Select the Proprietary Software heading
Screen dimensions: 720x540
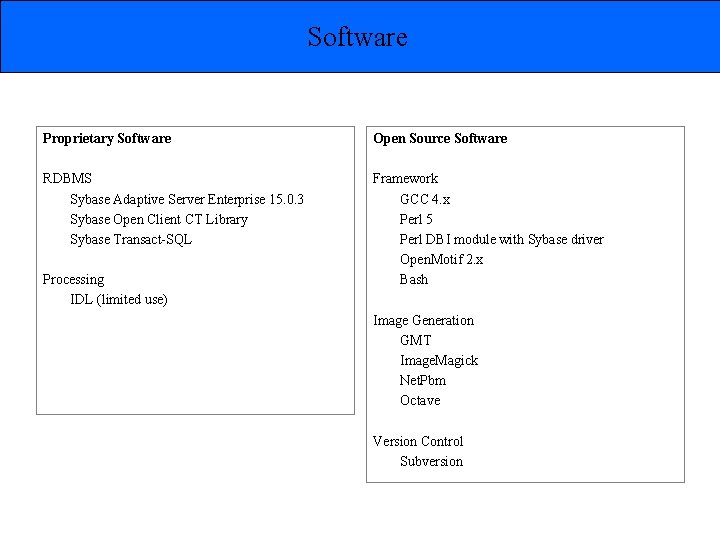coord(107,138)
